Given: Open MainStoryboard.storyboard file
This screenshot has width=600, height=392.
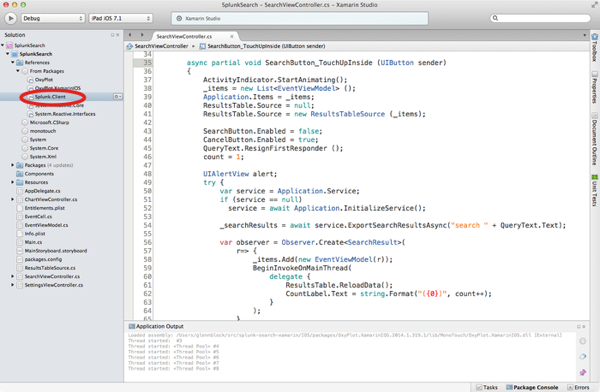Looking at the screenshot, I should (56, 251).
